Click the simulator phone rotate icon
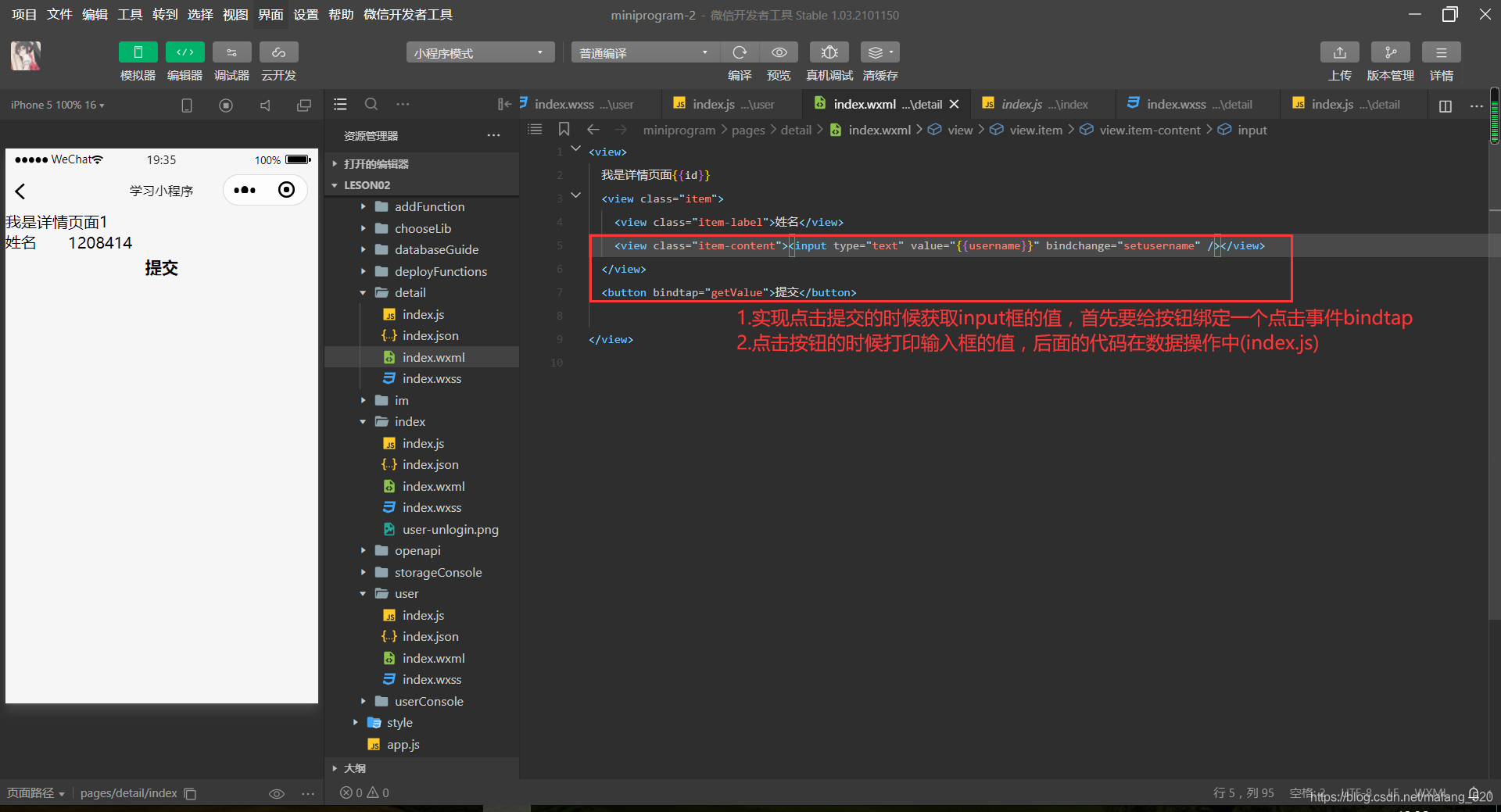 [187, 105]
